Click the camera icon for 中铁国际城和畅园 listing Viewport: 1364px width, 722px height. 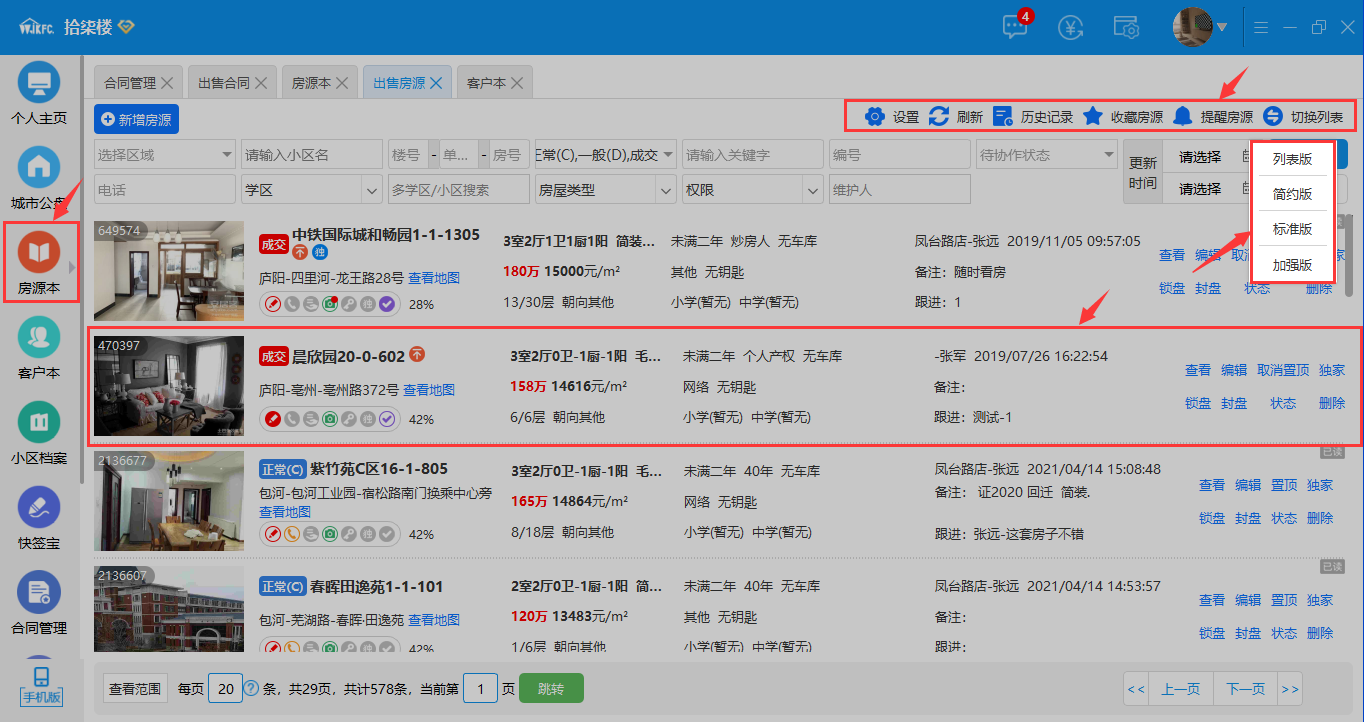pyautogui.click(x=330, y=304)
